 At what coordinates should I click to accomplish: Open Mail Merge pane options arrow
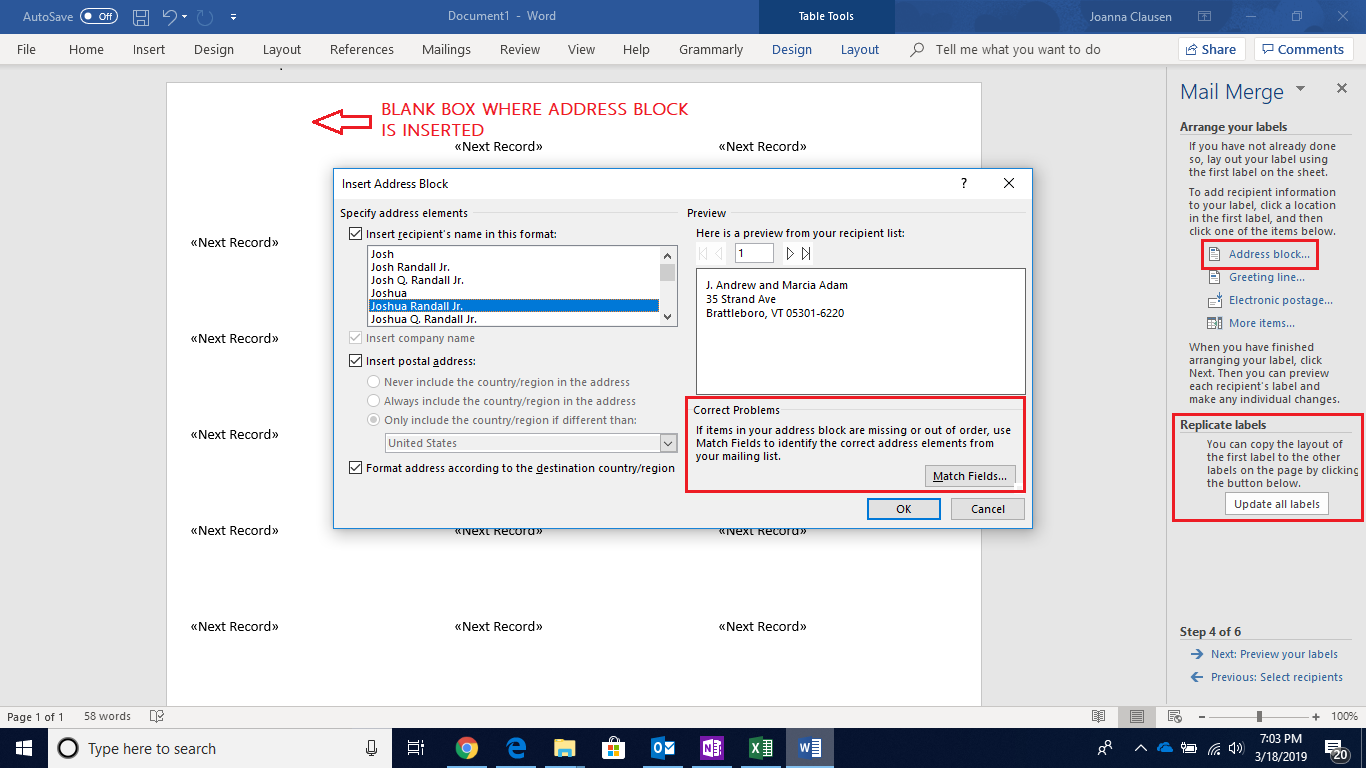(1300, 89)
